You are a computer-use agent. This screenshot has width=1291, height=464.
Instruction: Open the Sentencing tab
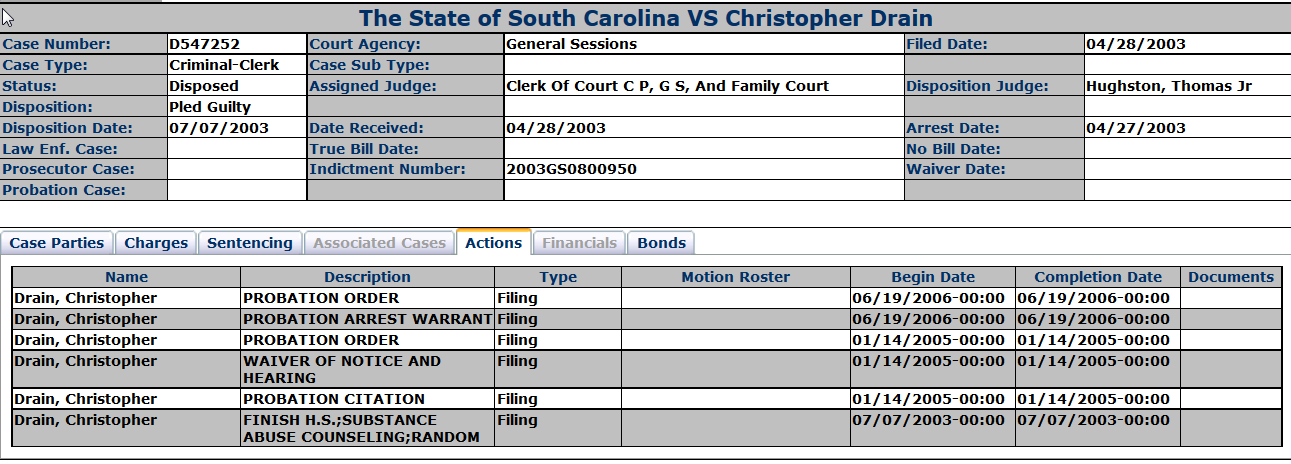pos(249,243)
